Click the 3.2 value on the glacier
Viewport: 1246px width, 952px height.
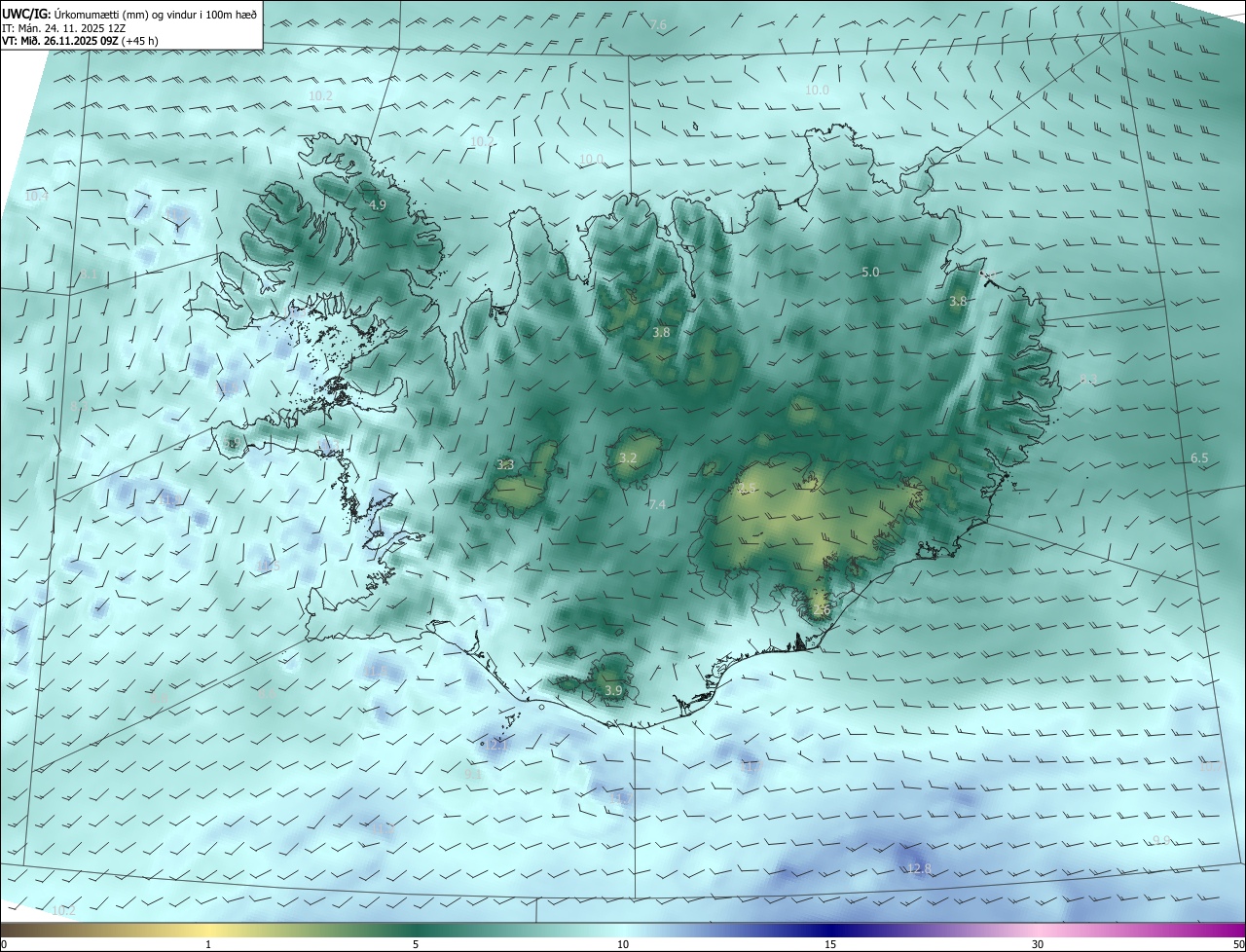pyautogui.click(x=628, y=458)
